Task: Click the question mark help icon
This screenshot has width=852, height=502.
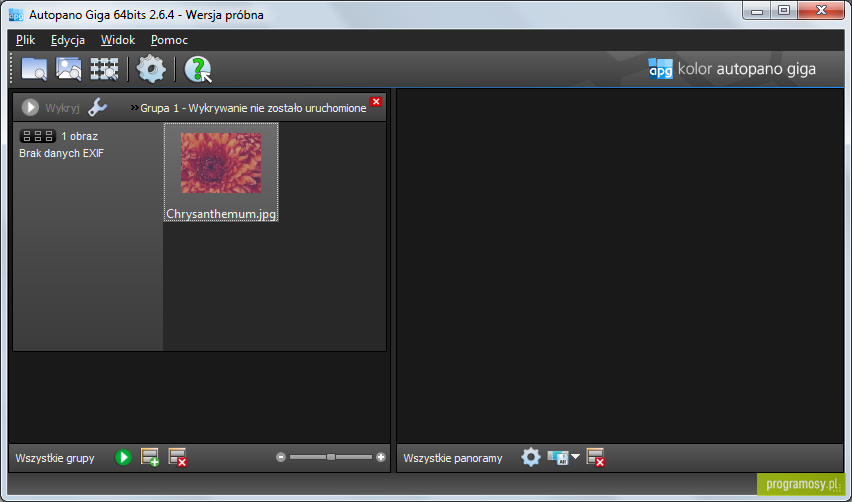Action: (198, 70)
